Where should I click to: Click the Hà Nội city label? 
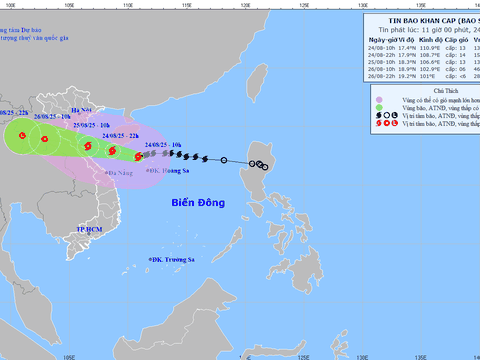click(x=81, y=110)
